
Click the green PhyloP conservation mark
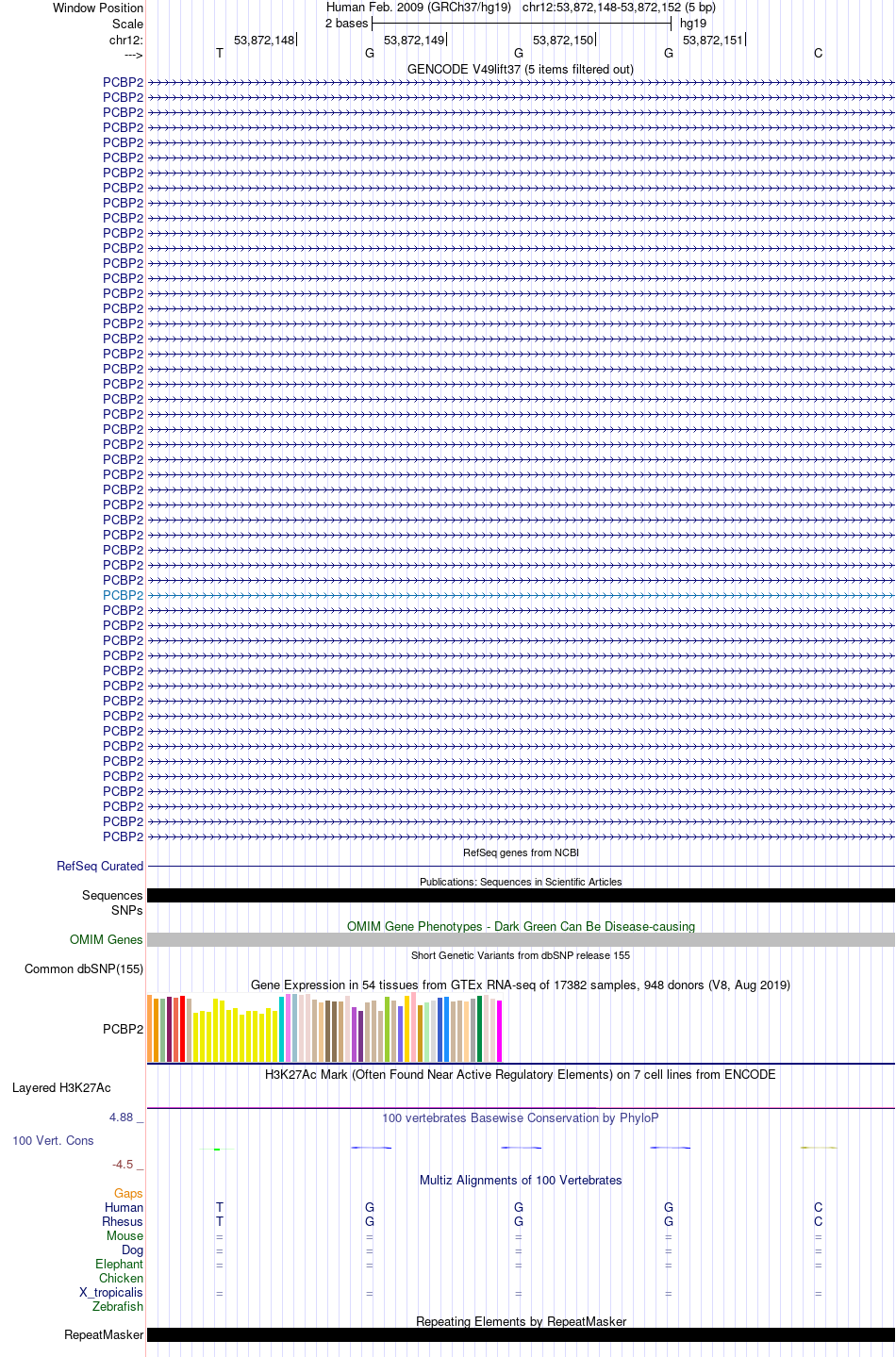(x=217, y=1149)
